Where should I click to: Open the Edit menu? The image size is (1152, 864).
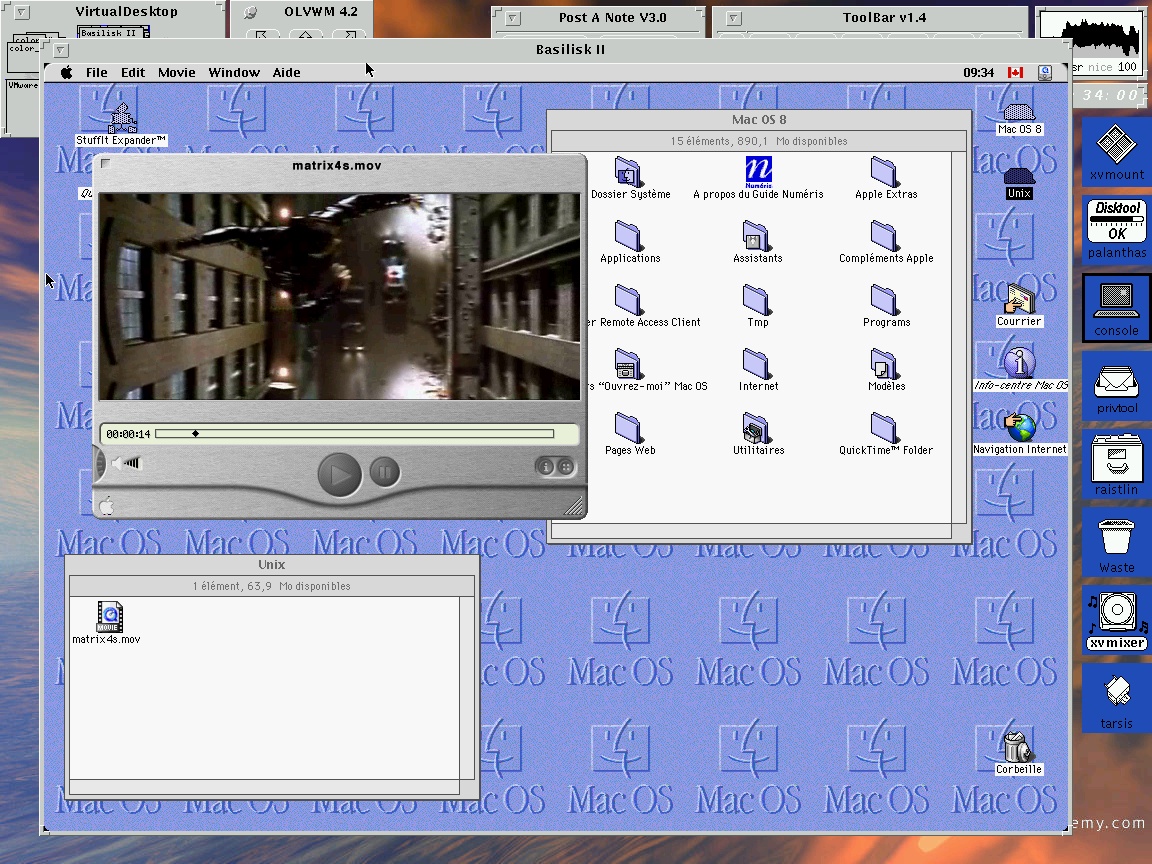point(133,72)
